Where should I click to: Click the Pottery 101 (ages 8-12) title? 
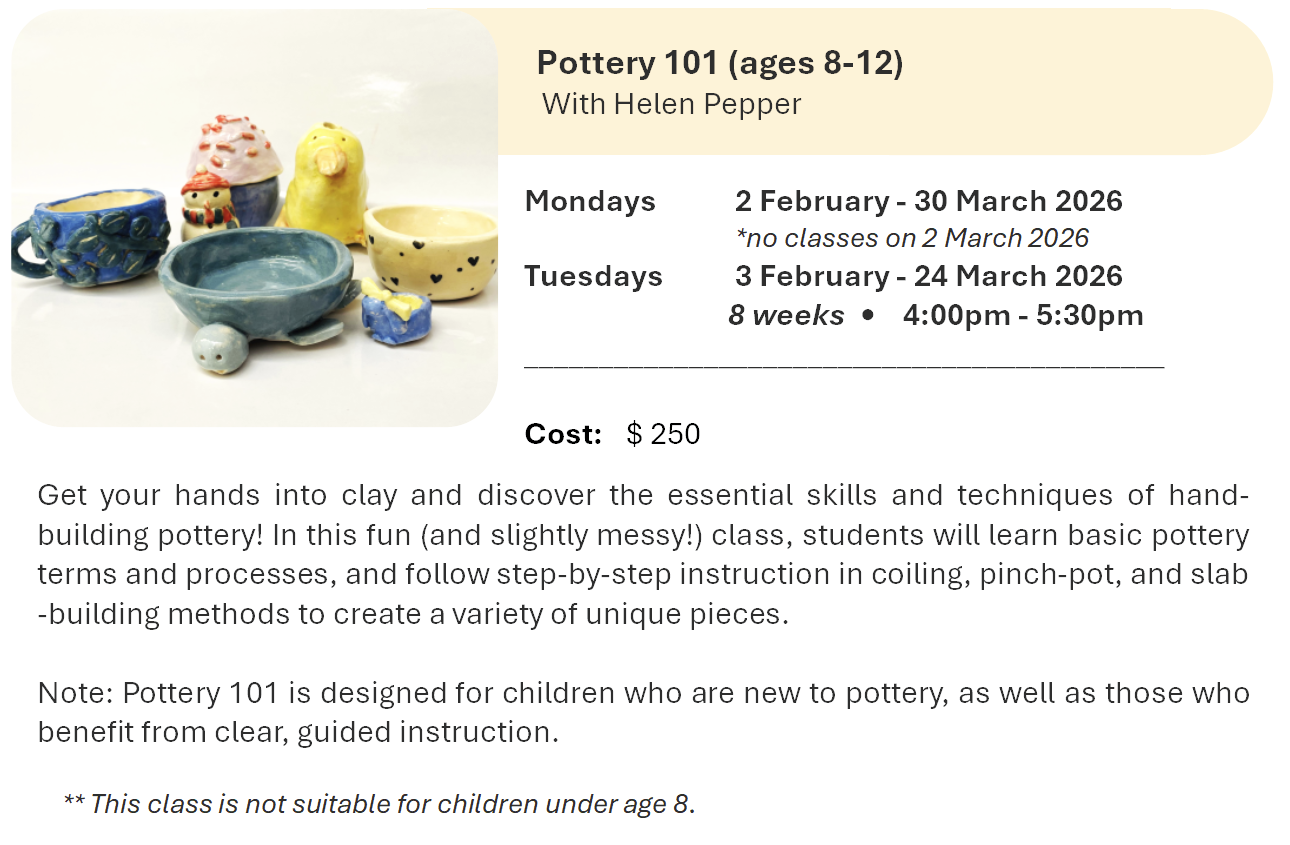pos(719,63)
